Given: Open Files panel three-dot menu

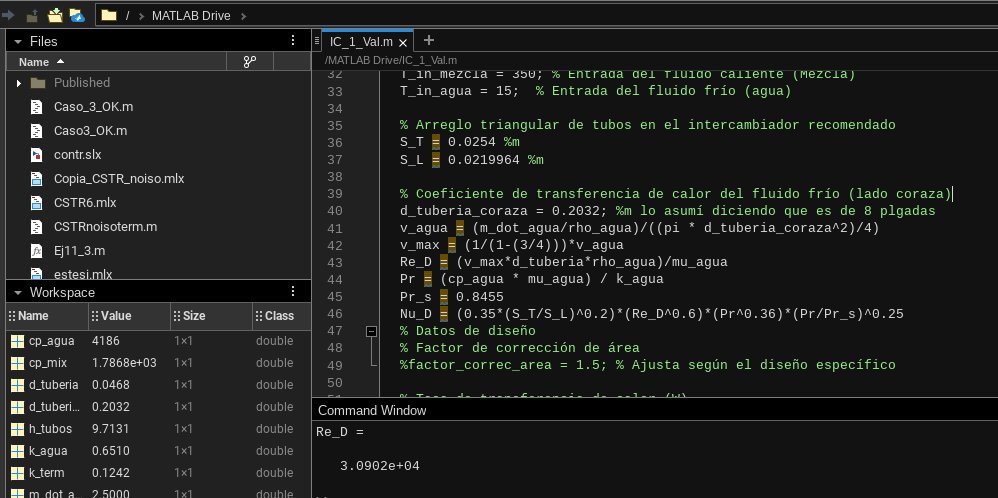Looking at the screenshot, I should pos(293,41).
